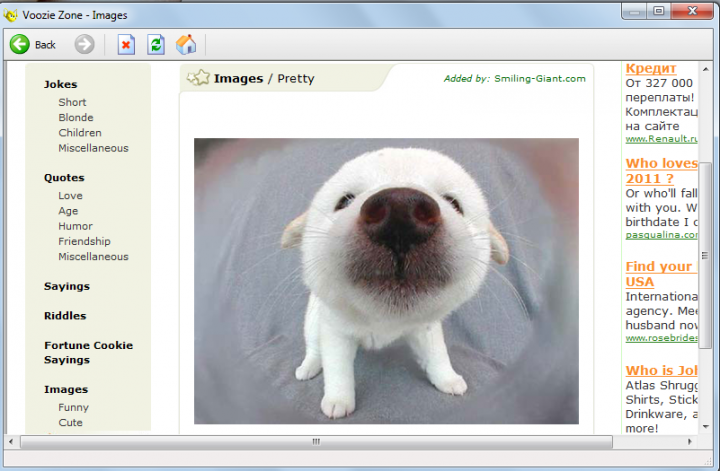Go to Home page via house icon
Image resolution: width=720 pixels, height=471 pixels.
pyautogui.click(x=186, y=44)
